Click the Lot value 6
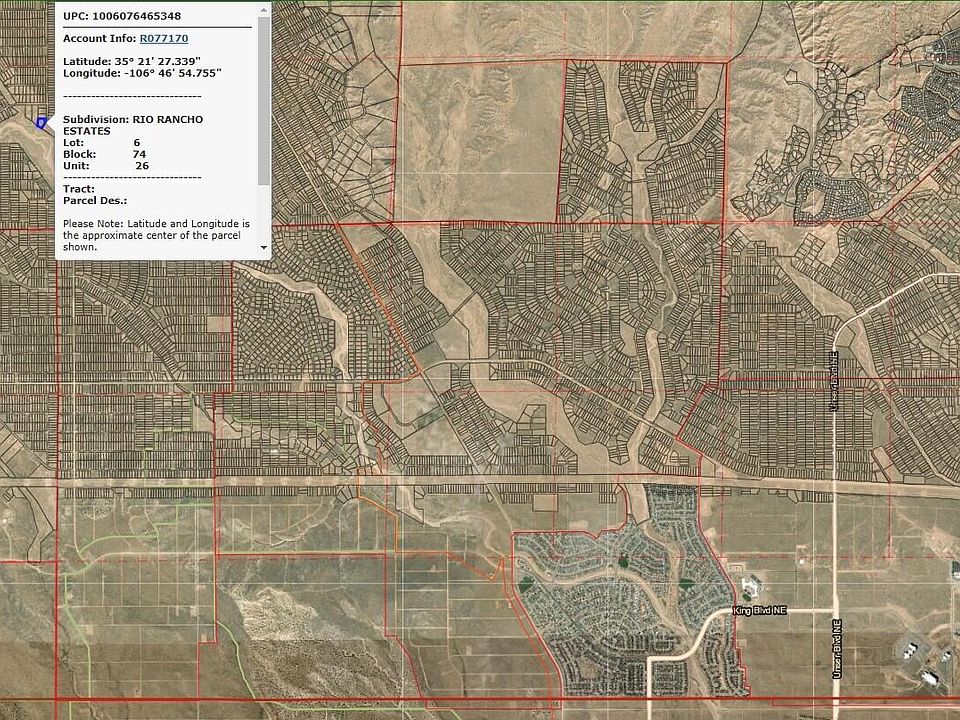 (136, 143)
